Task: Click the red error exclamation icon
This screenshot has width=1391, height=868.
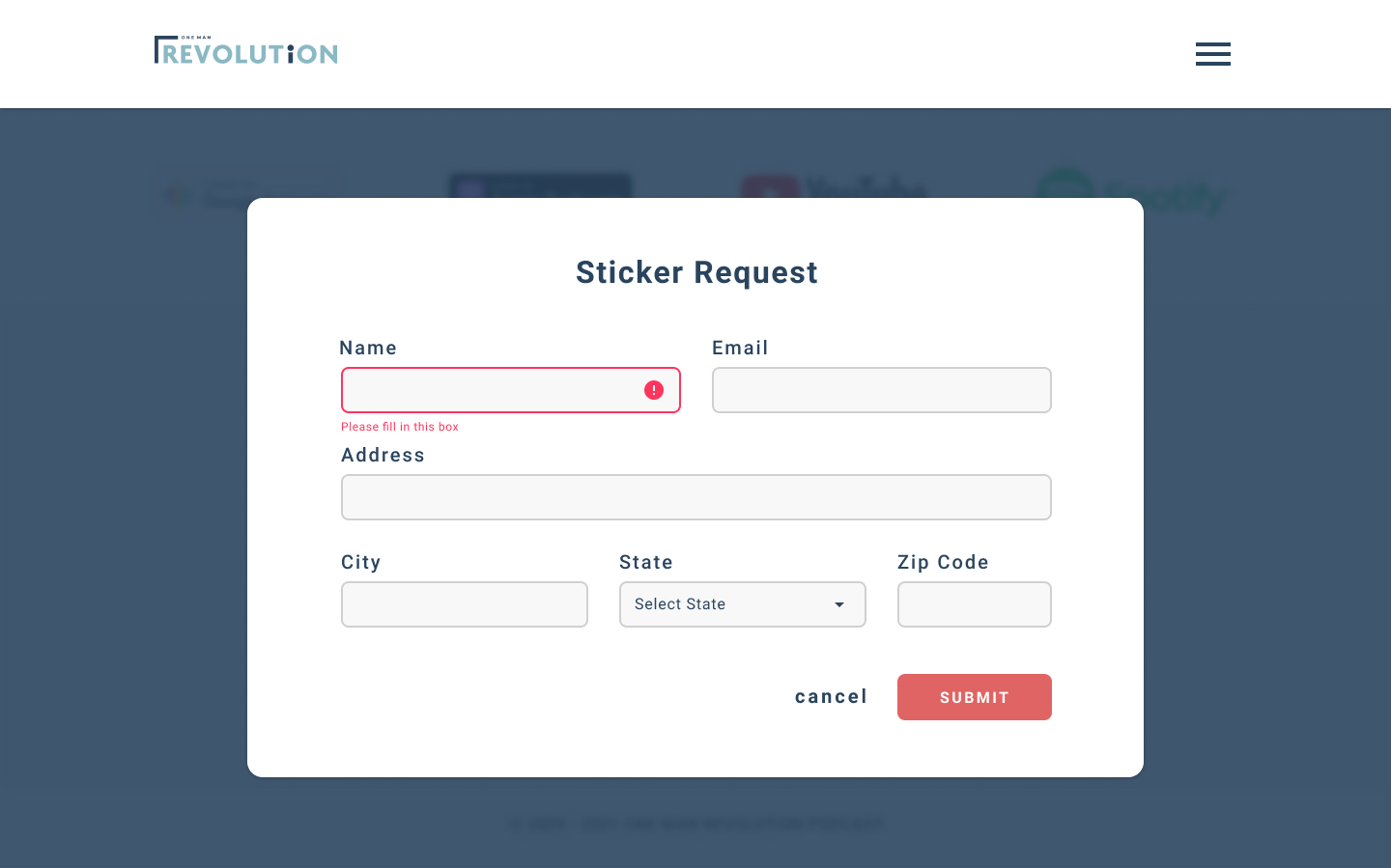Action: click(654, 390)
